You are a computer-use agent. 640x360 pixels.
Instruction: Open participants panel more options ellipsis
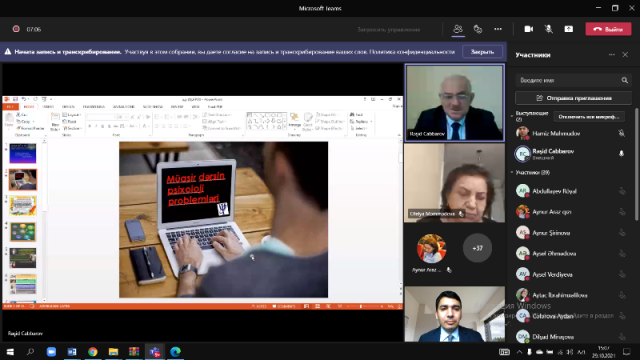click(x=611, y=55)
